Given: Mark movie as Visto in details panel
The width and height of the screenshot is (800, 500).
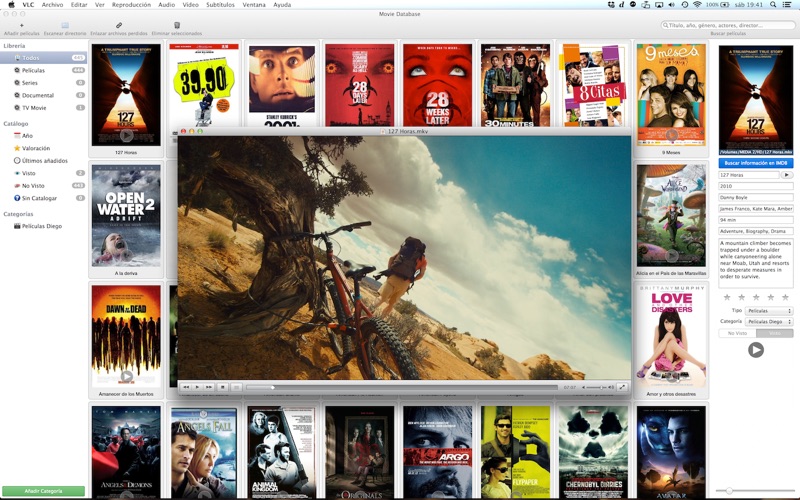Looking at the screenshot, I should coord(774,333).
